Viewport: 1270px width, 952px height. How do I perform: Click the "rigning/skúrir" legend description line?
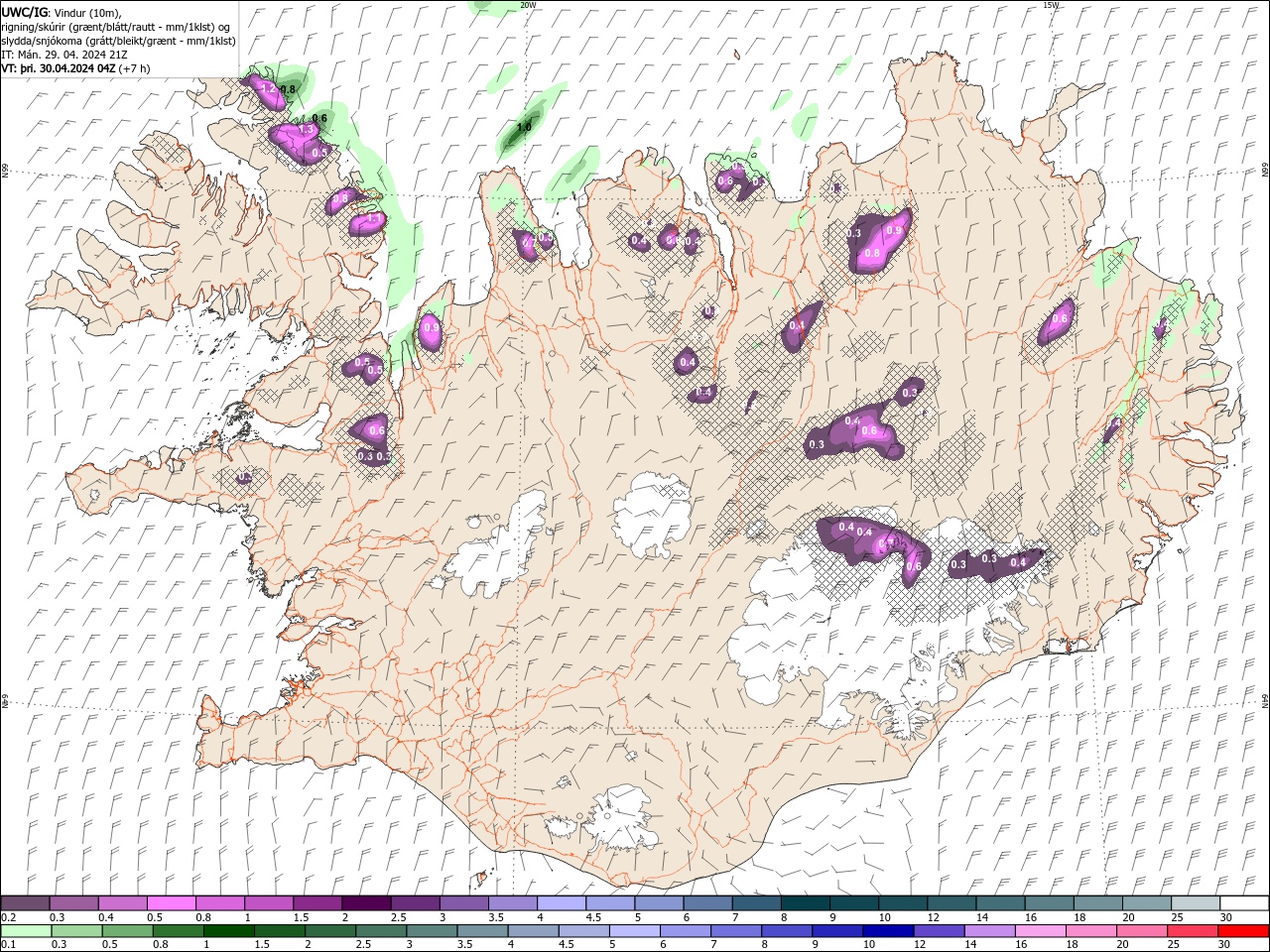click(117, 26)
